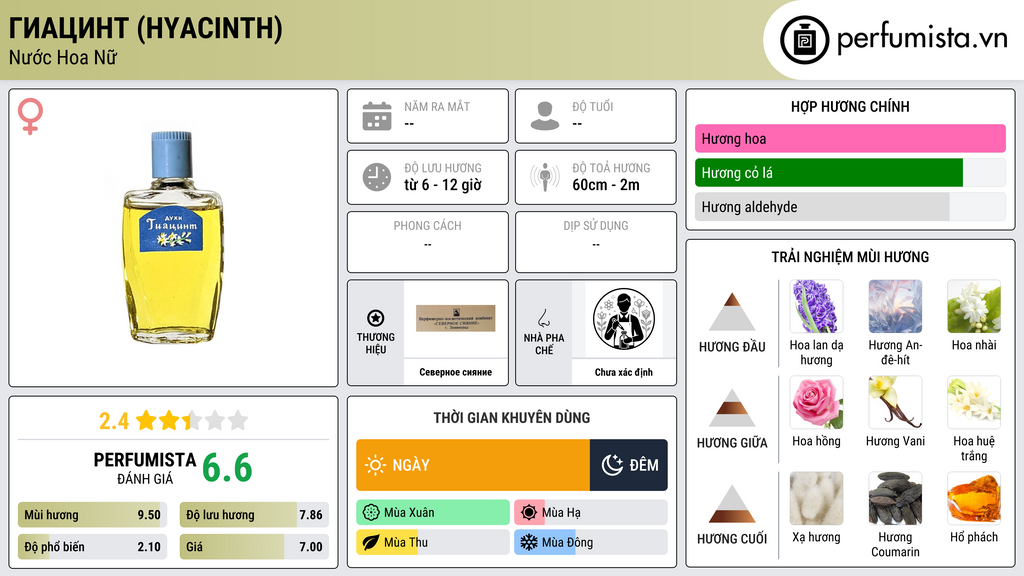Screen dimensions: 1024x576
Task: Select the Ngày daytime bar
Action: (473, 465)
